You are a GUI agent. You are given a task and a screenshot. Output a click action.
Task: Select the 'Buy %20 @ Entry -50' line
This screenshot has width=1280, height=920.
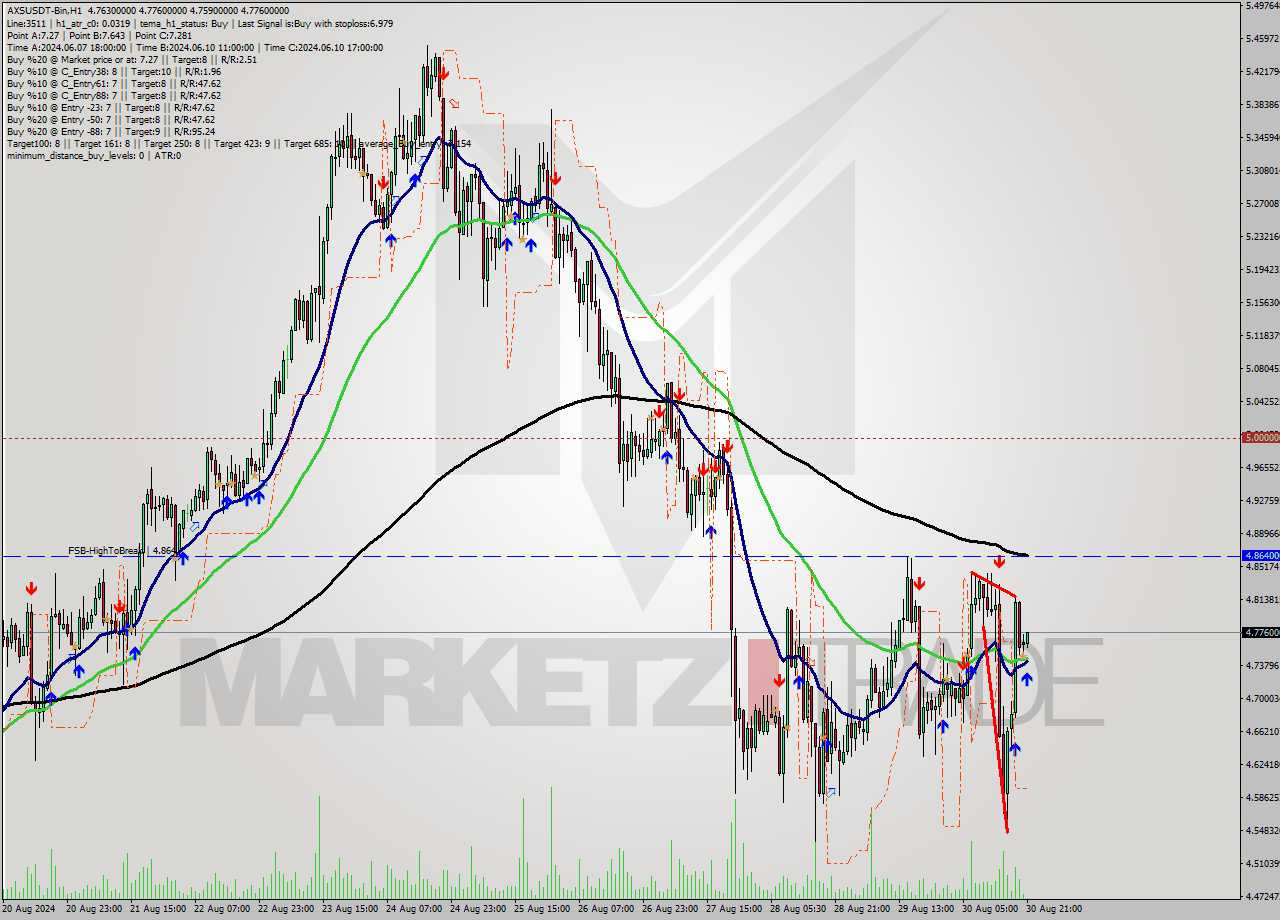(110, 119)
